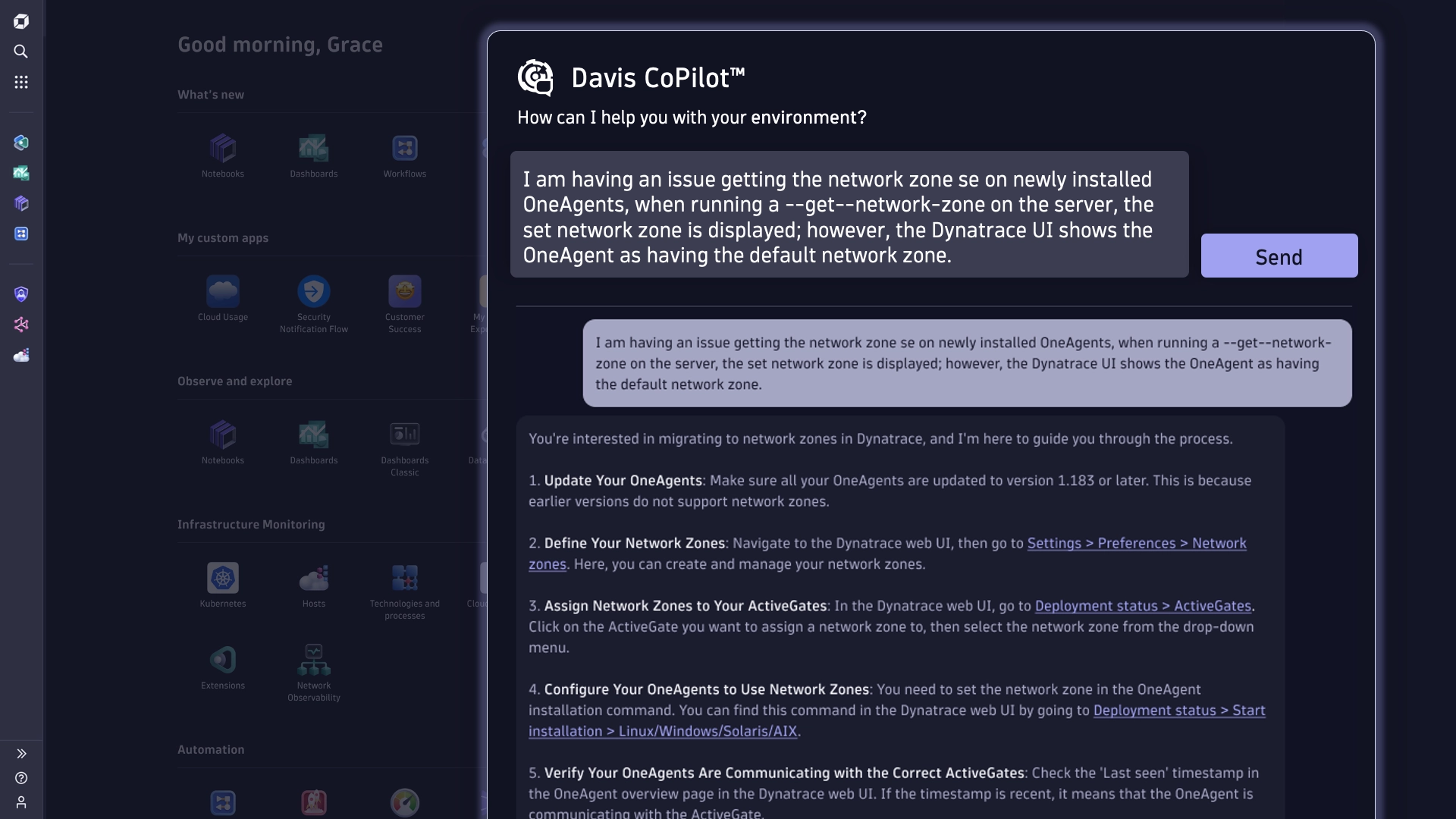Click the Davis CoPilot logo icon

[x=535, y=78]
